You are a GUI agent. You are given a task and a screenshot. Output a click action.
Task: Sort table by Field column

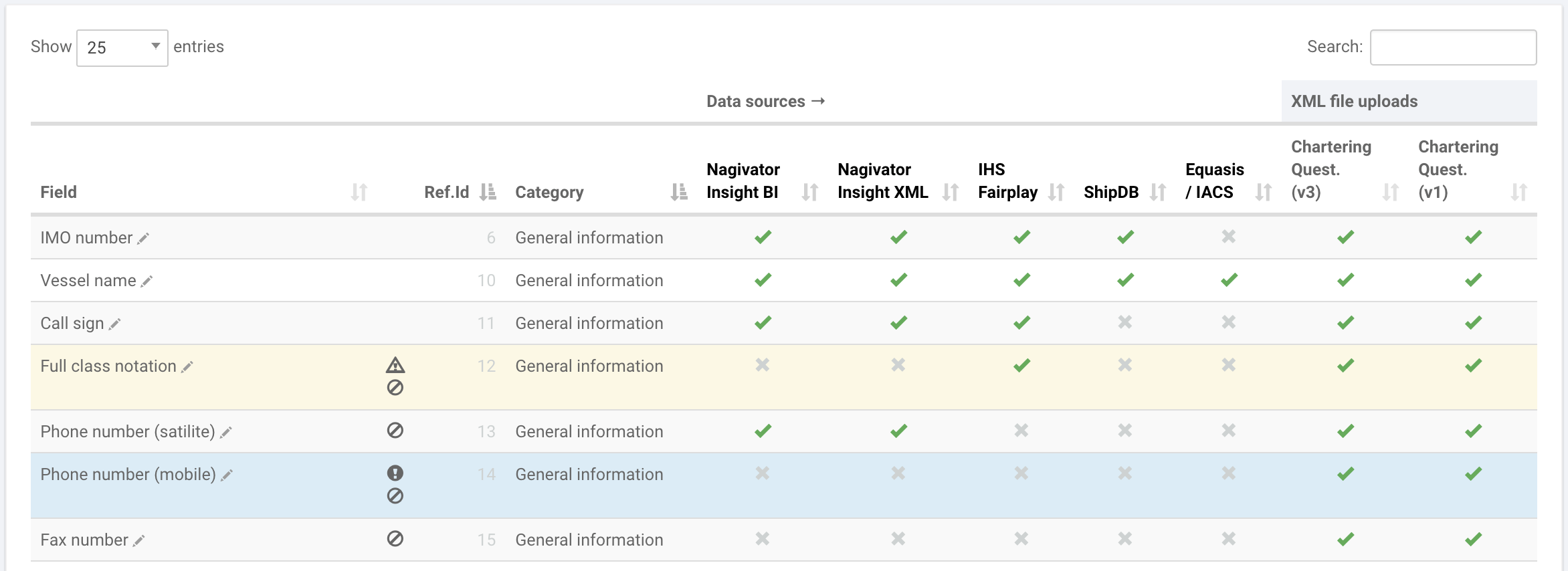[x=359, y=193]
